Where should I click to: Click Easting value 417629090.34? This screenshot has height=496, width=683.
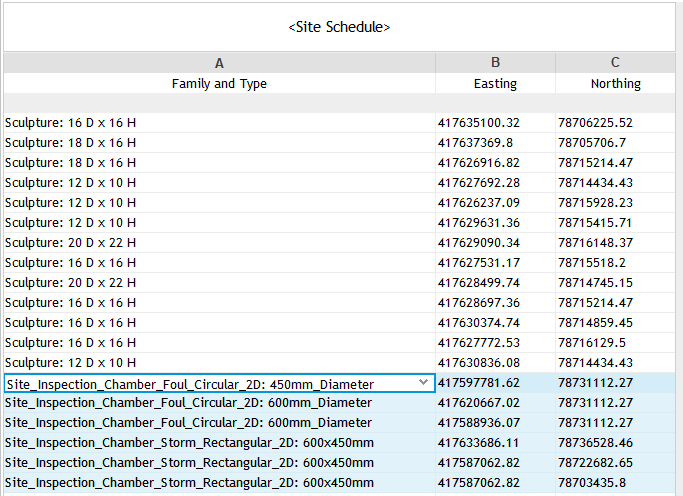tap(479, 243)
